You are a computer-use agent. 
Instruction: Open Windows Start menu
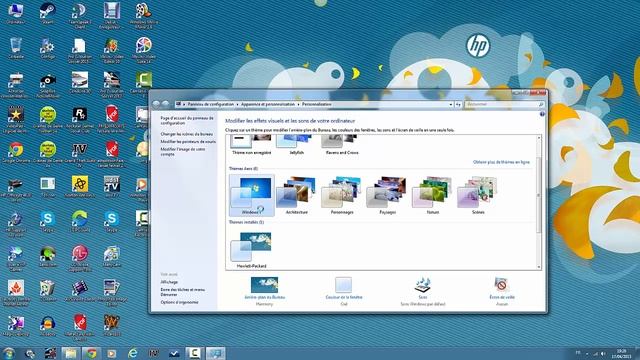[x=9, y=353]
